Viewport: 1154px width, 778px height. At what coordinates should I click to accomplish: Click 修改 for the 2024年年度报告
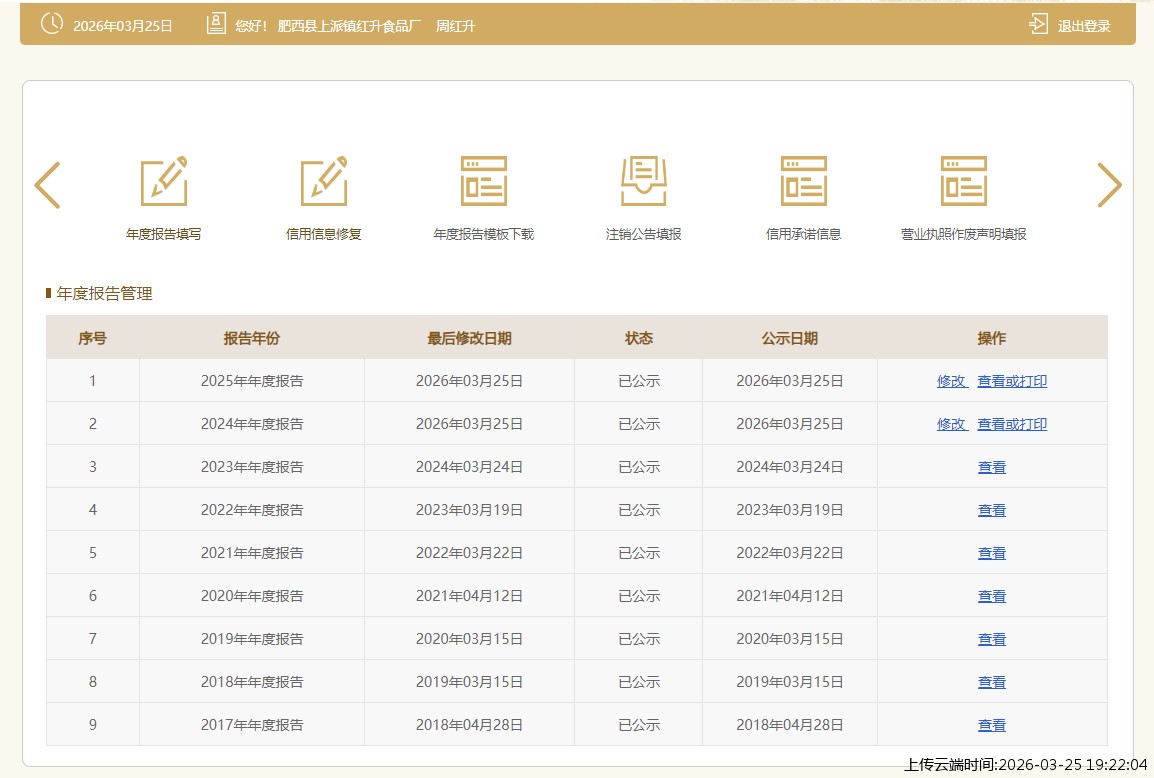[x=951, y=424]
